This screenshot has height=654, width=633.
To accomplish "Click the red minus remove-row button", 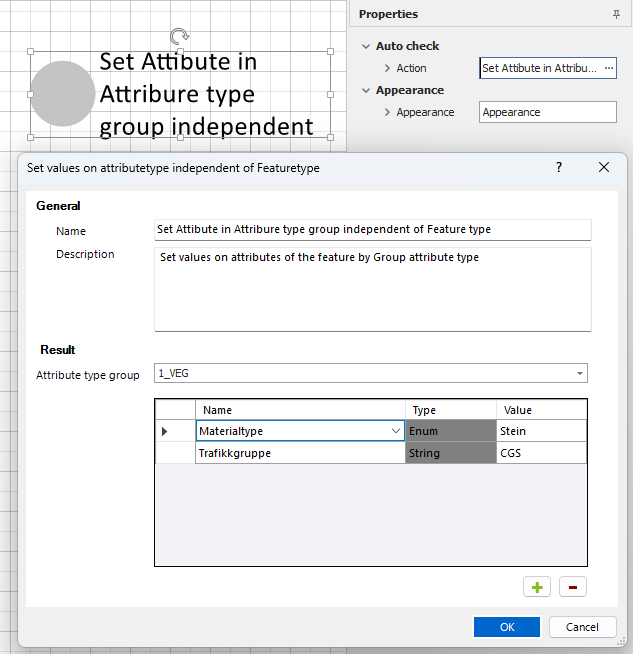I will pyautogui.click(x=573, y=587).
